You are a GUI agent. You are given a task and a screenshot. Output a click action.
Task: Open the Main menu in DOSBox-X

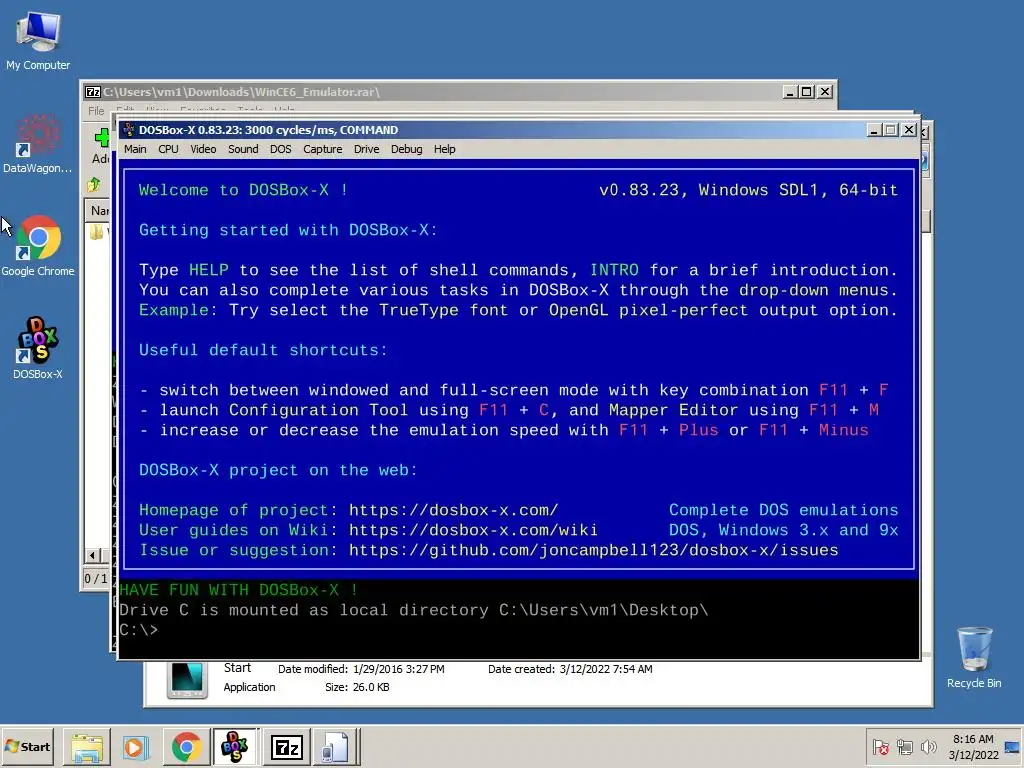[135, 149]
